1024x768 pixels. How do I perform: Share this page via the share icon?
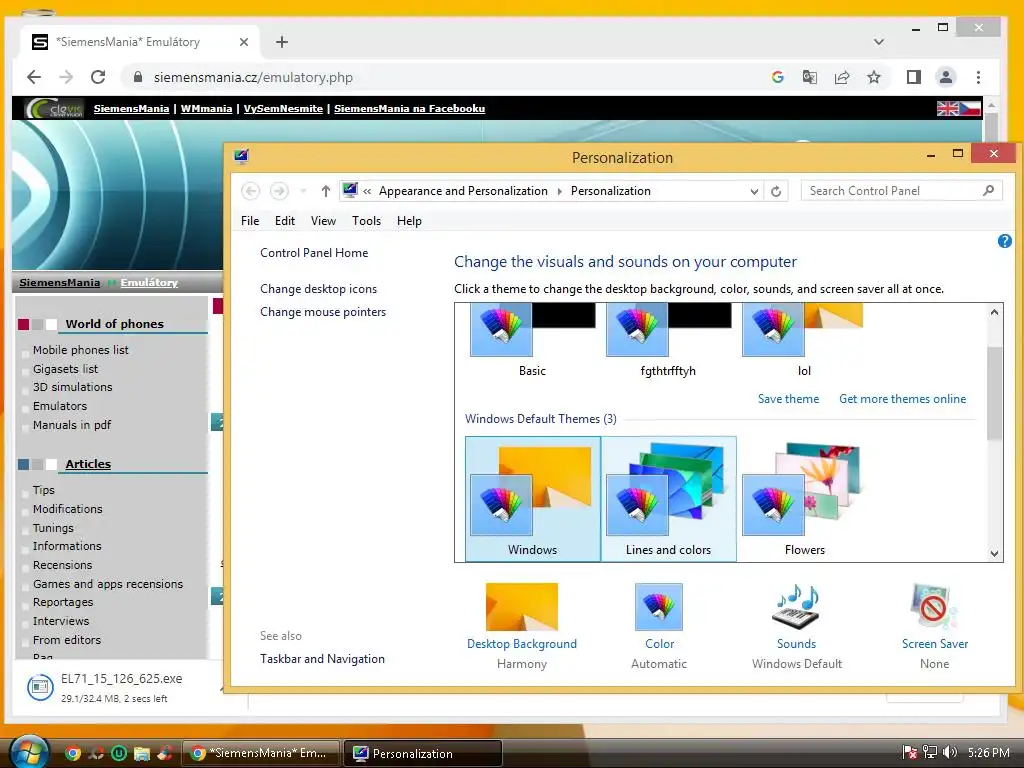click(x=842, y=77)
